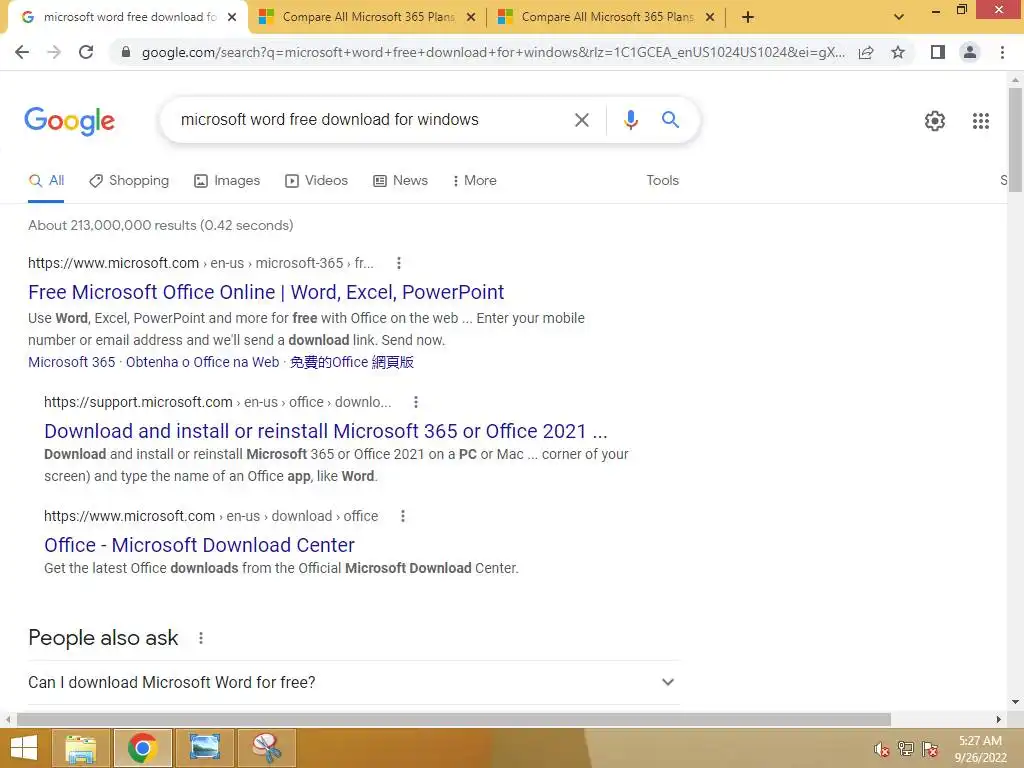1024x768 pixels.
Task: Click the Chrome taskbar icon
Action: click(142, 748)
